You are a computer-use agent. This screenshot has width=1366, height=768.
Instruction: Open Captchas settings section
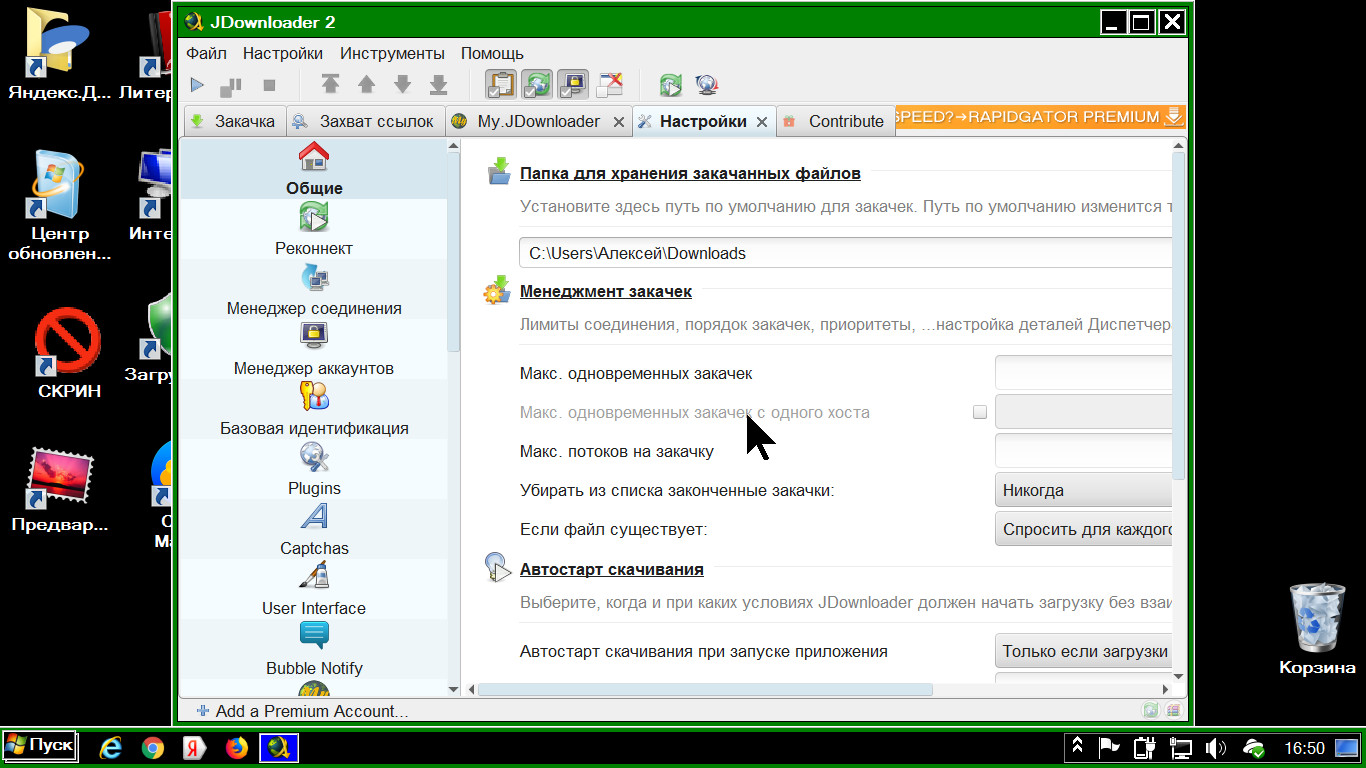tap(314, 528)
